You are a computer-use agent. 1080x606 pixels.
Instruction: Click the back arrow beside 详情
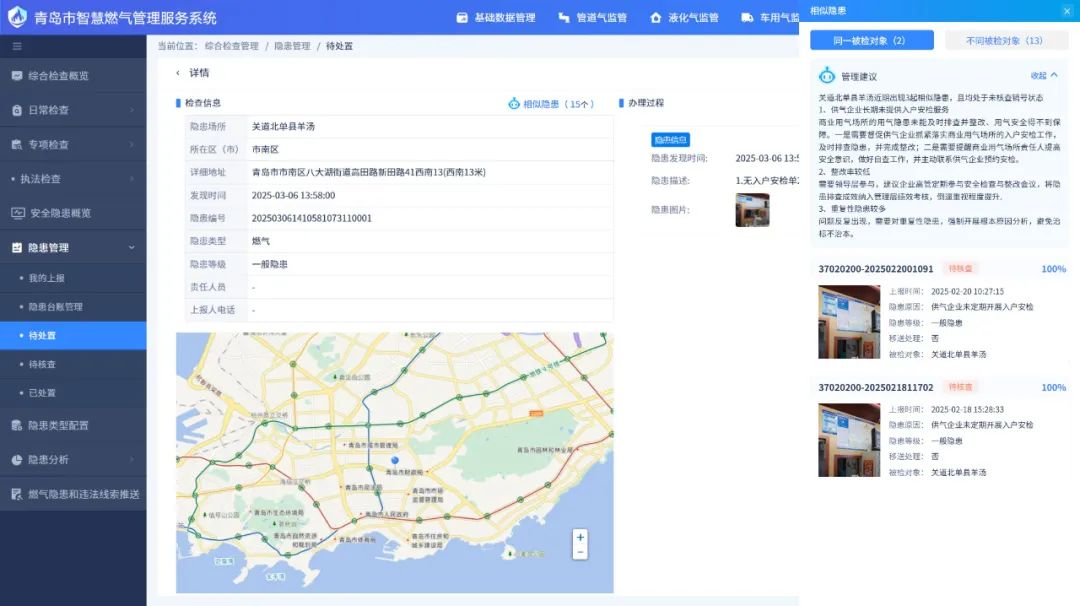click(178, 73)
